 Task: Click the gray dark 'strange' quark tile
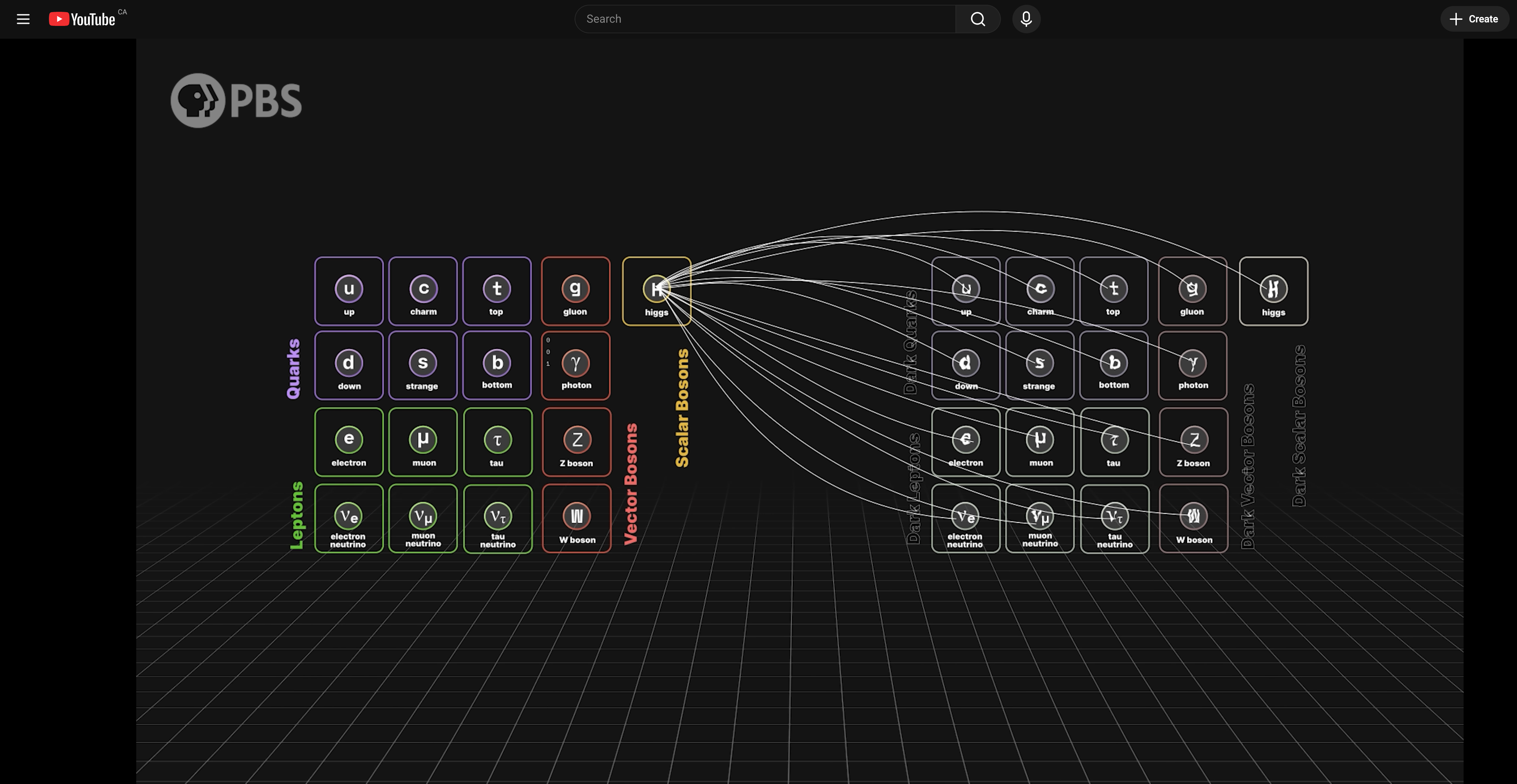[1040, 365]
